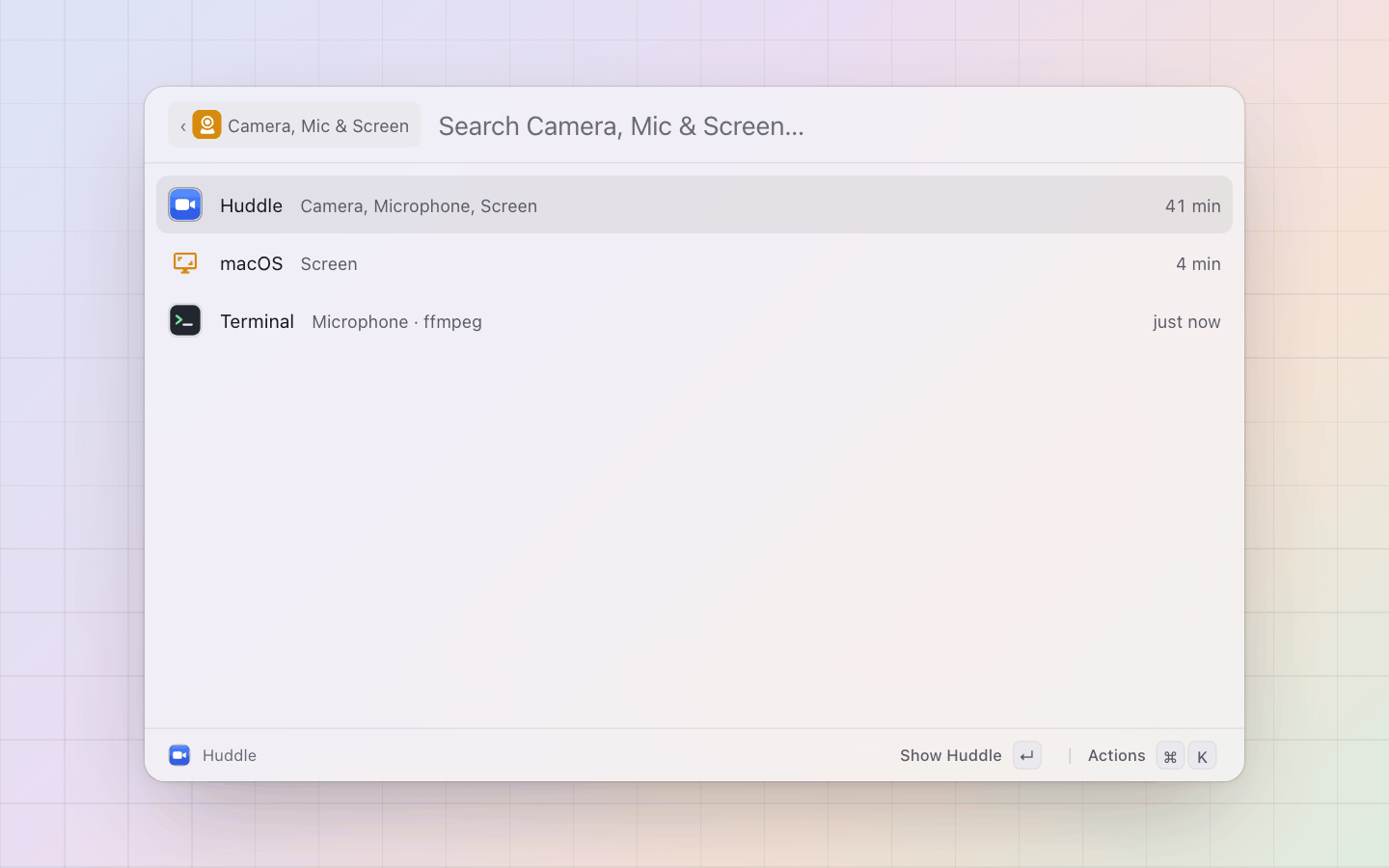Click the Show Huddle action

pyautogui.click(x=950, y=755)
